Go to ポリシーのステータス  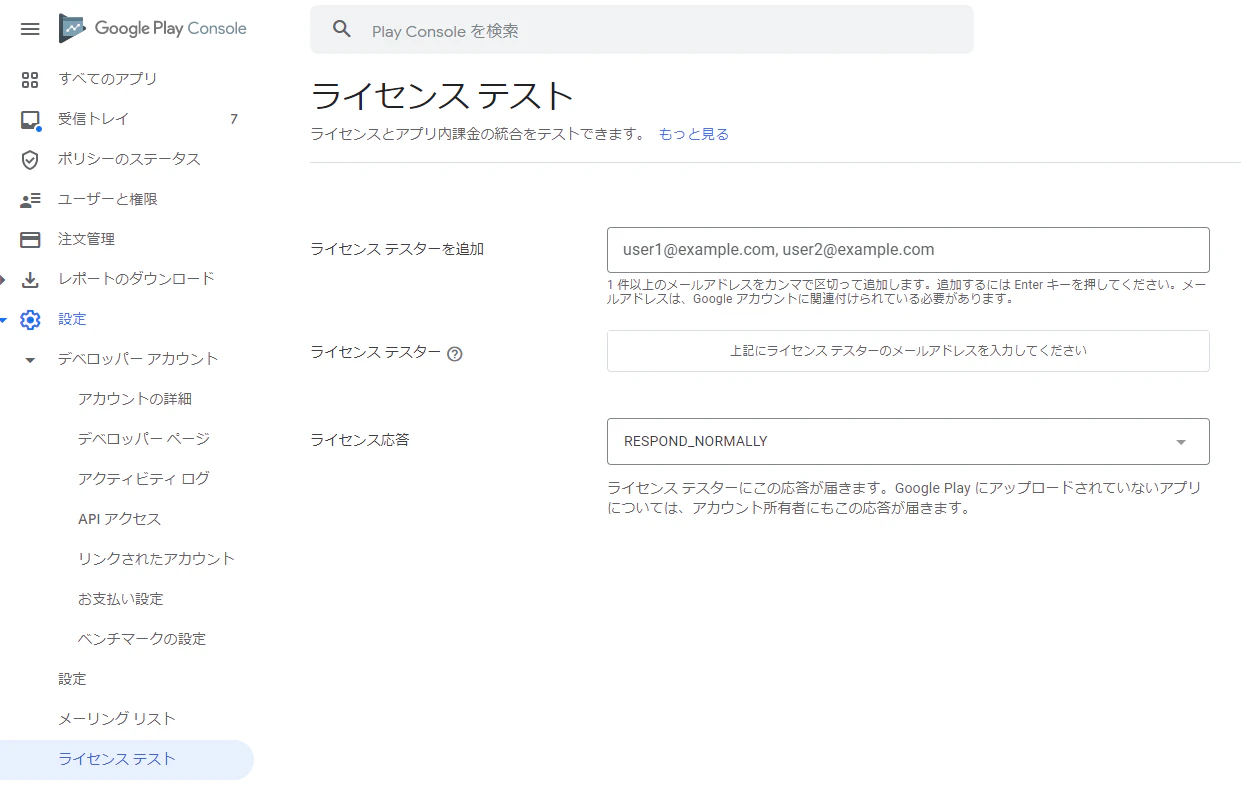tap(127, 159)
